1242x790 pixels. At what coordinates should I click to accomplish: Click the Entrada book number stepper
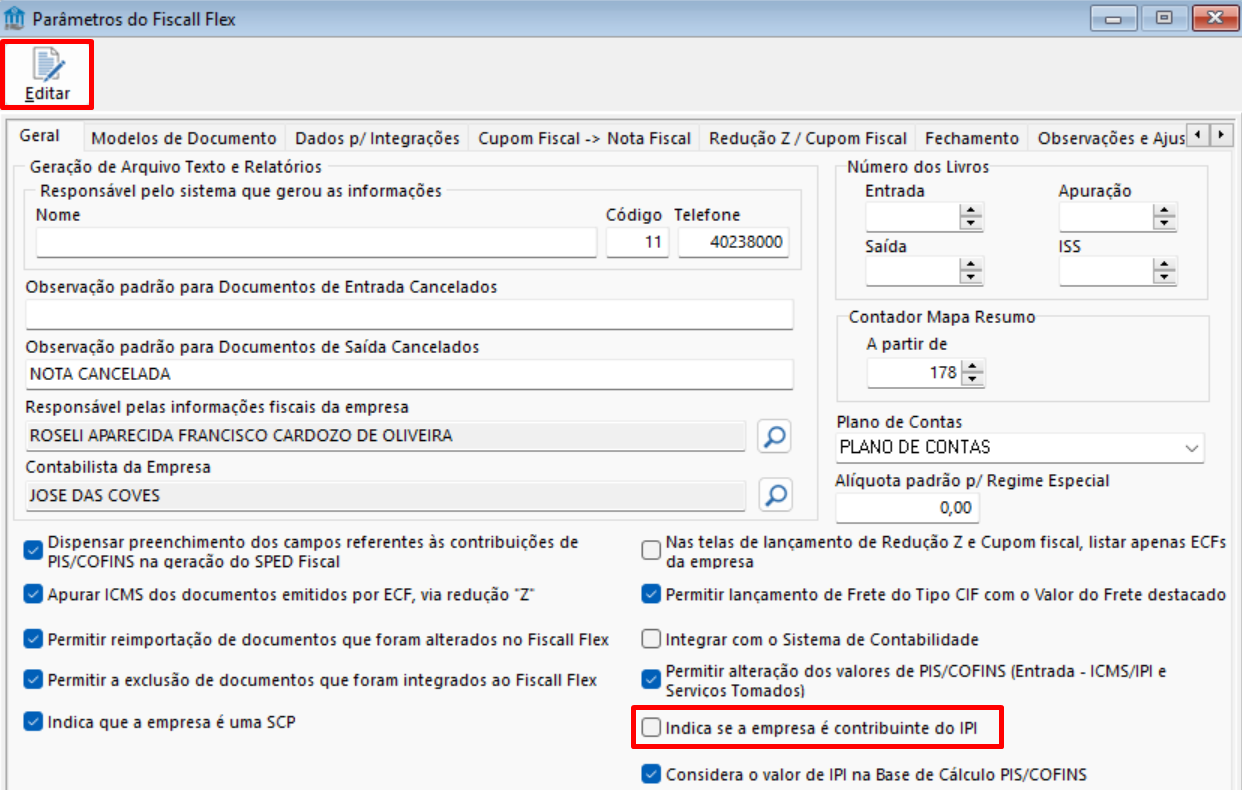[971, 217]
